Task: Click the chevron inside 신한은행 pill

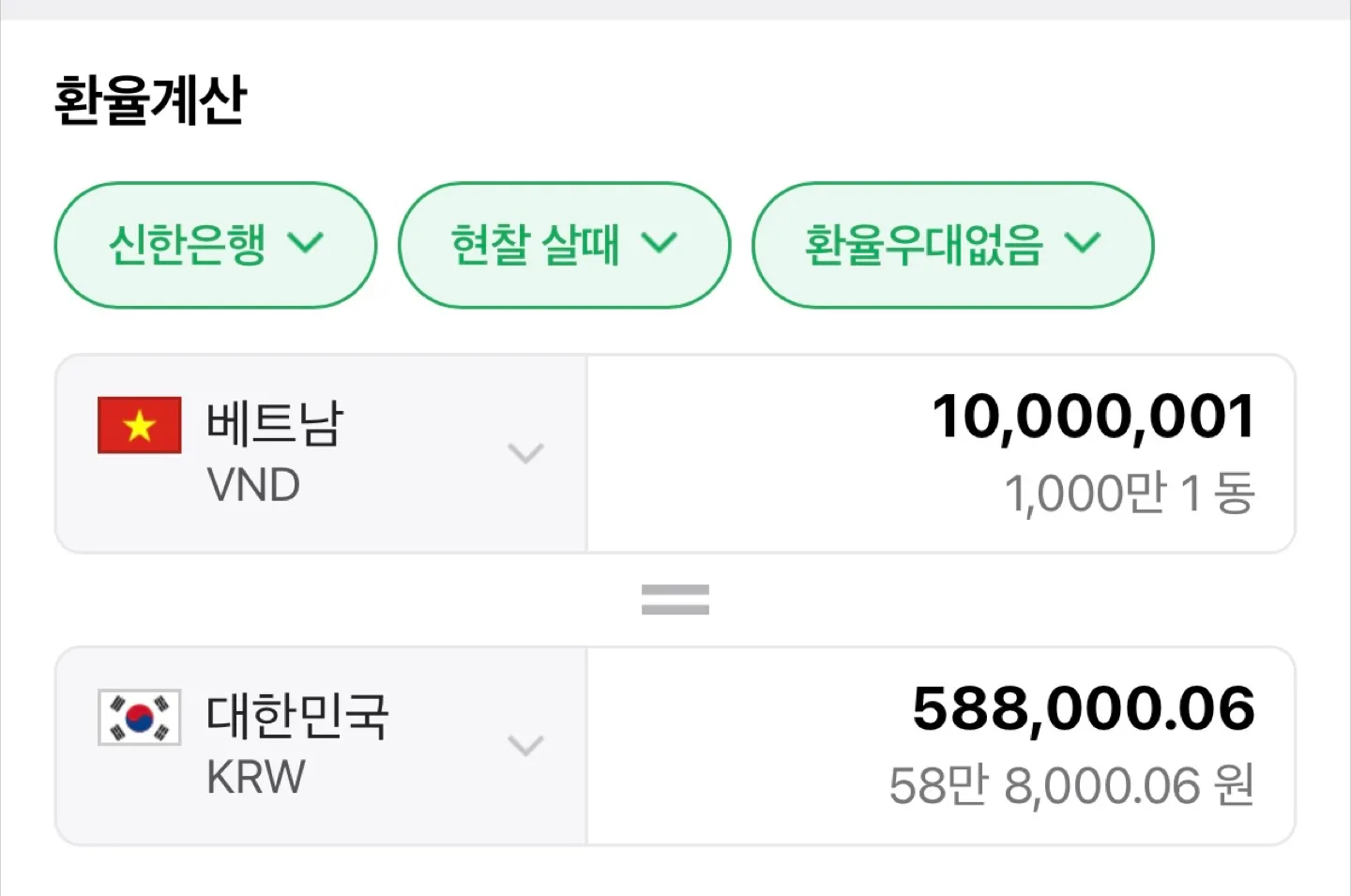Action: [x=306, y=243]
